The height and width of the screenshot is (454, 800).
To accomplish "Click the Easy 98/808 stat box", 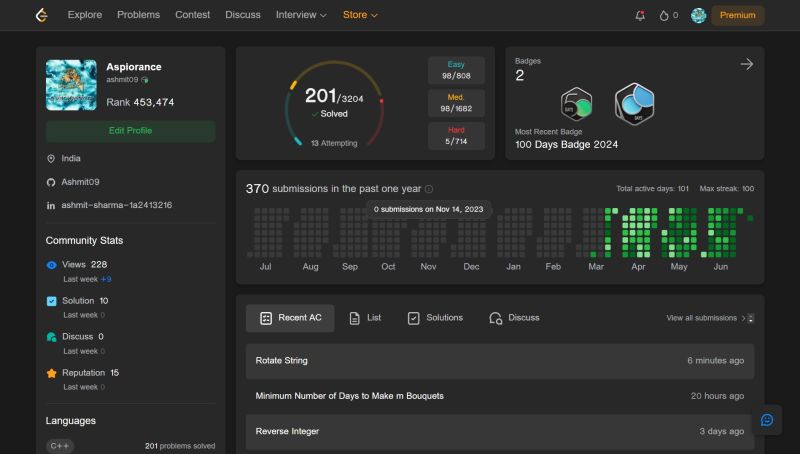I will pos(456,70).
